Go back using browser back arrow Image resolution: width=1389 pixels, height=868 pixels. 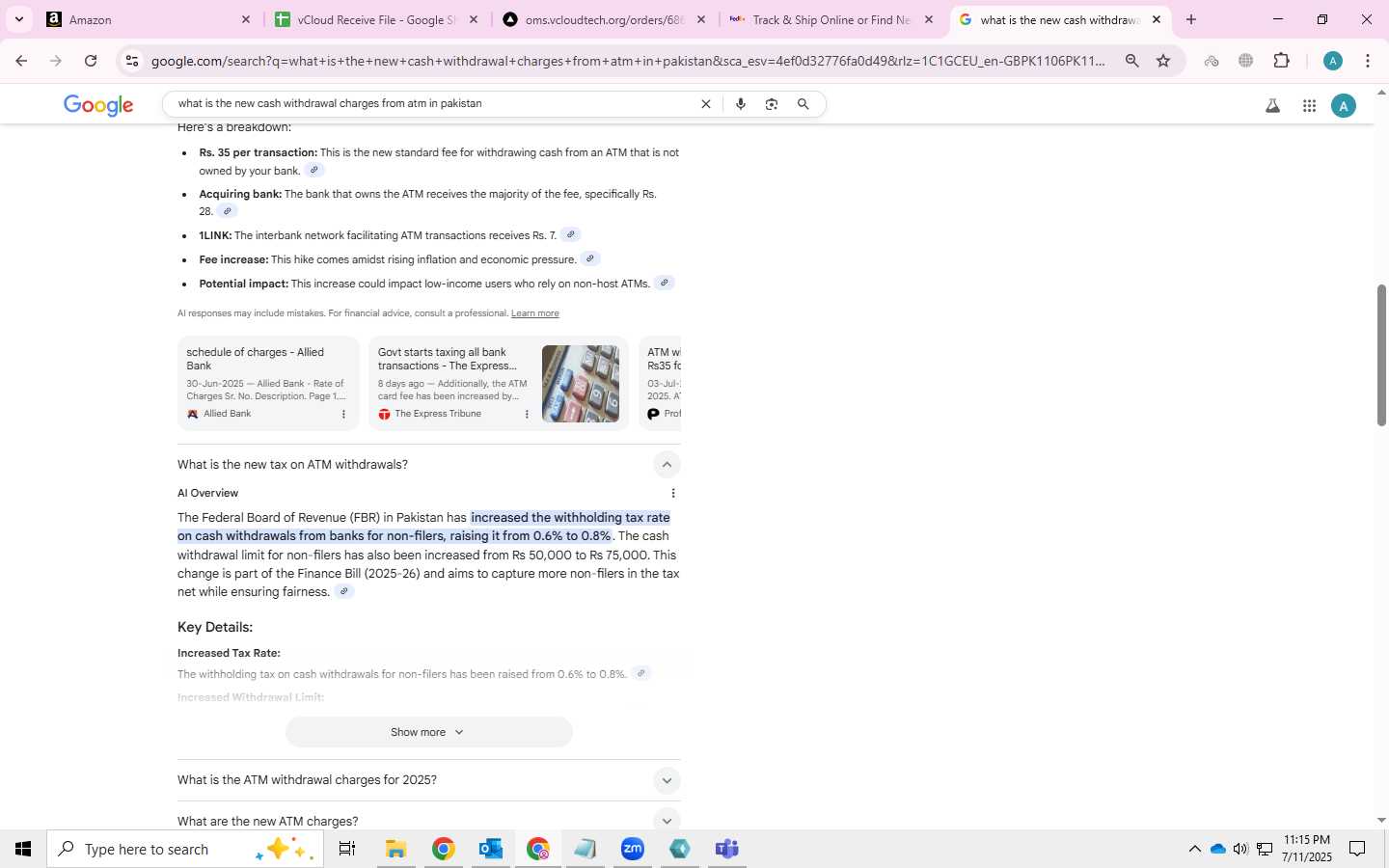21,61
